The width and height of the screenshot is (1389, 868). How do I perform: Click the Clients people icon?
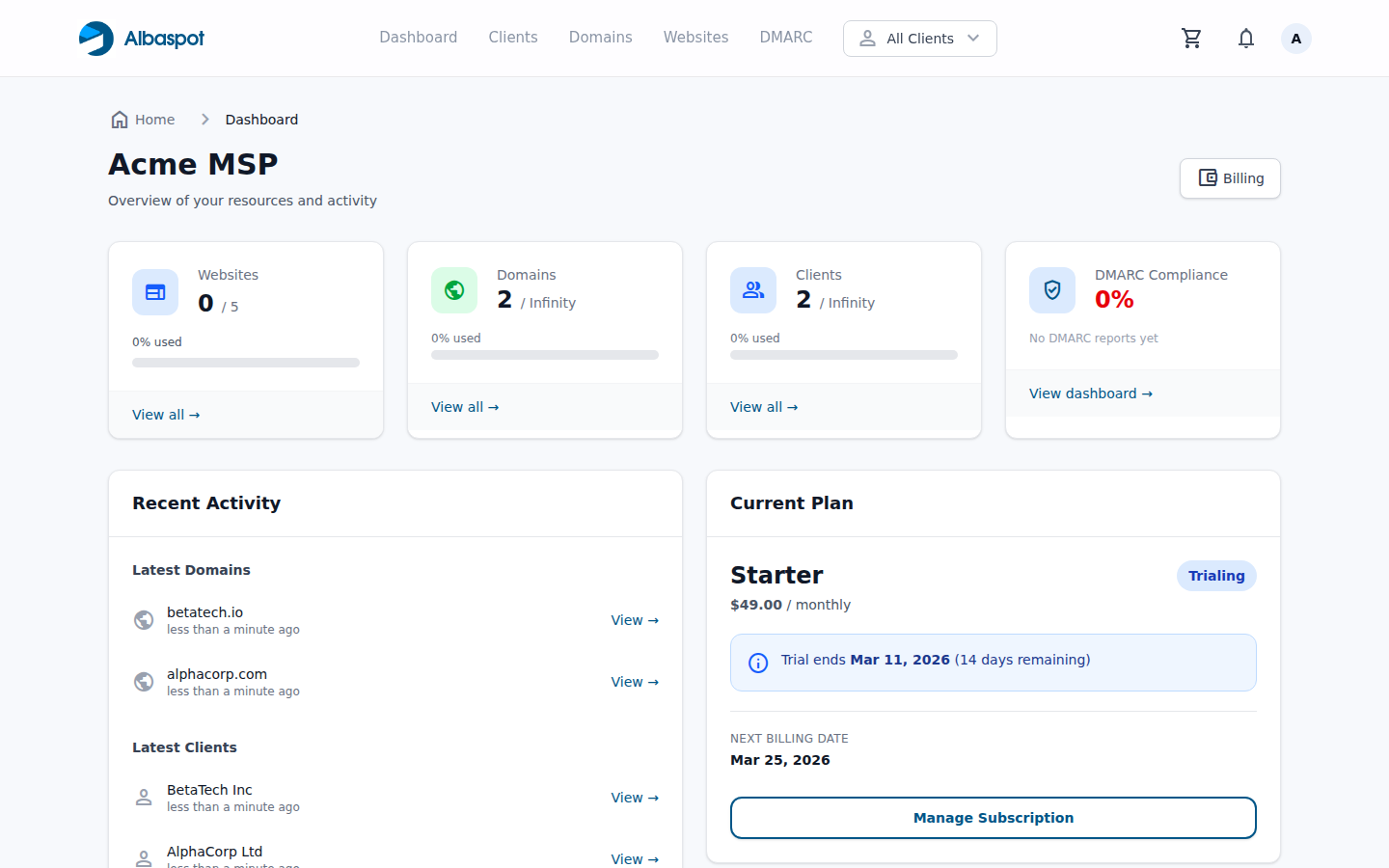(753, 290)
